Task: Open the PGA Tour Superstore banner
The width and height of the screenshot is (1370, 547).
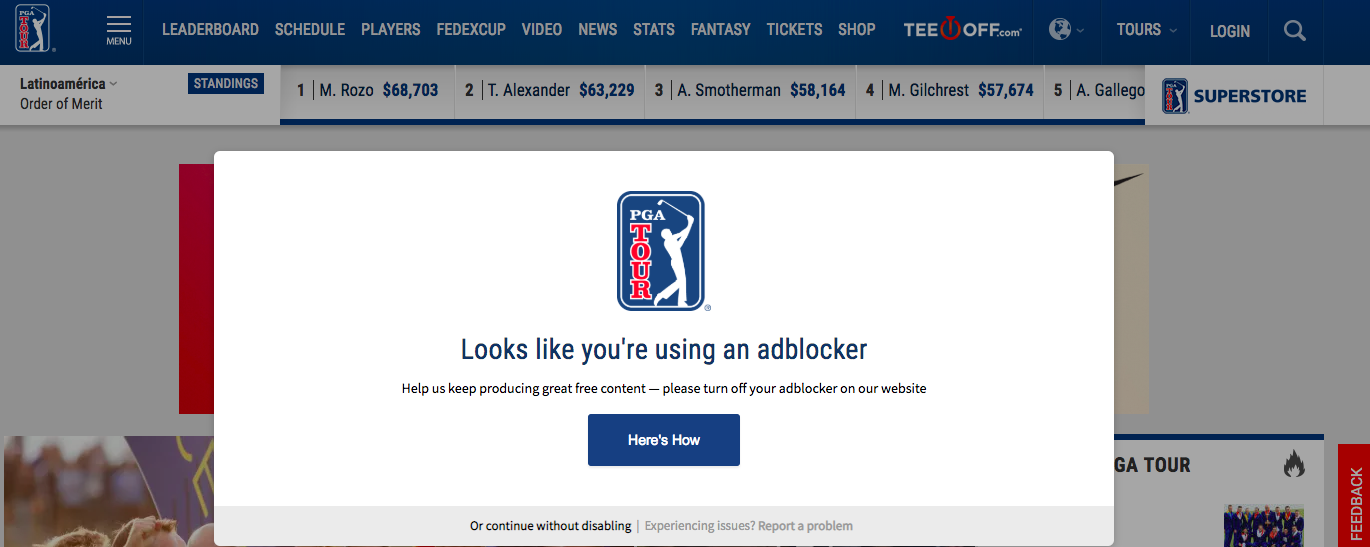Action: [1234, 96]
